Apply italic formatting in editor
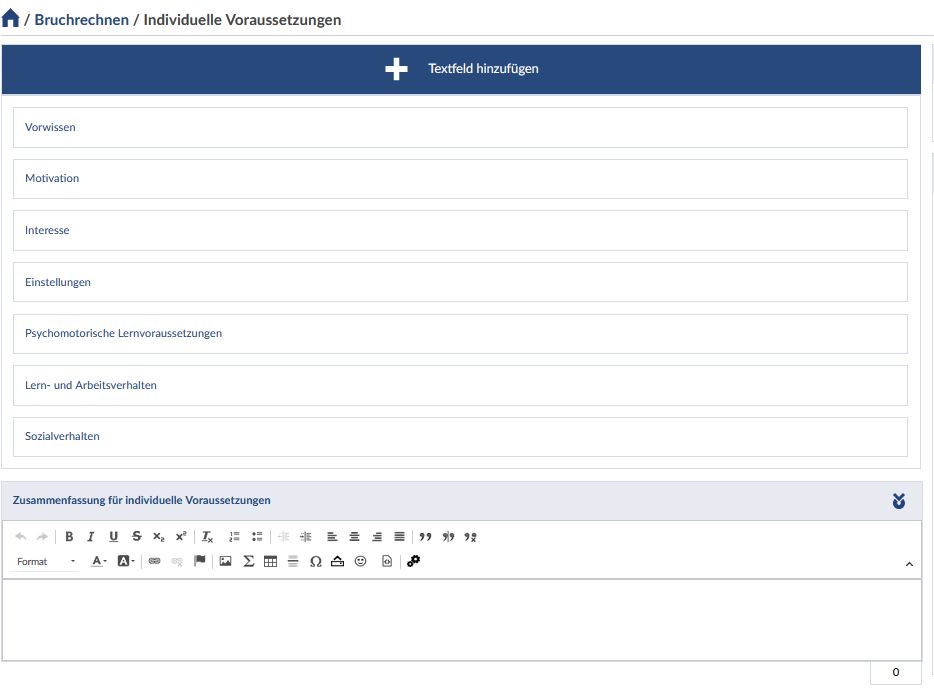934x693 pixels. pos(91,537)
